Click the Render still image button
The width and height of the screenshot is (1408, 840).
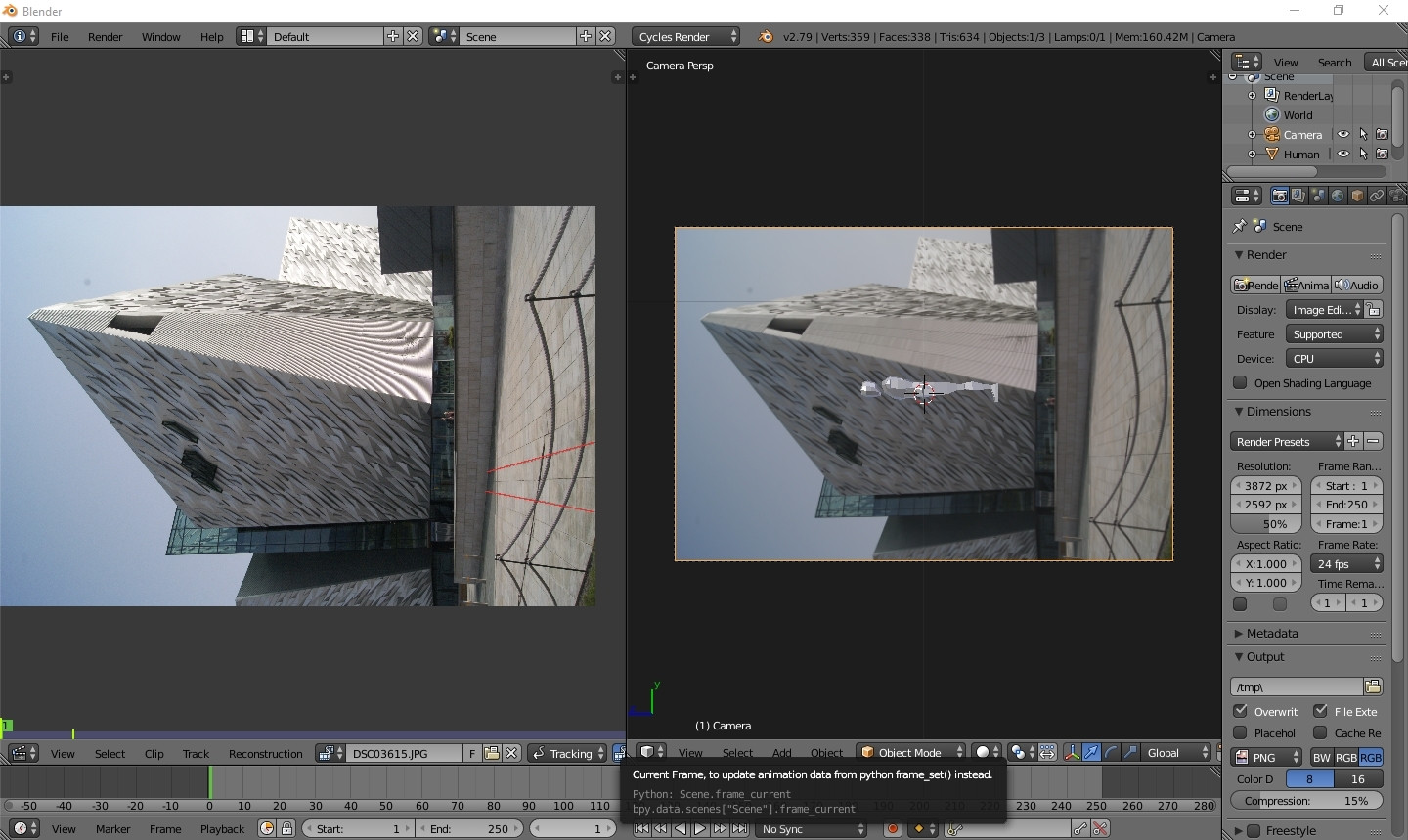[1256, 285]
